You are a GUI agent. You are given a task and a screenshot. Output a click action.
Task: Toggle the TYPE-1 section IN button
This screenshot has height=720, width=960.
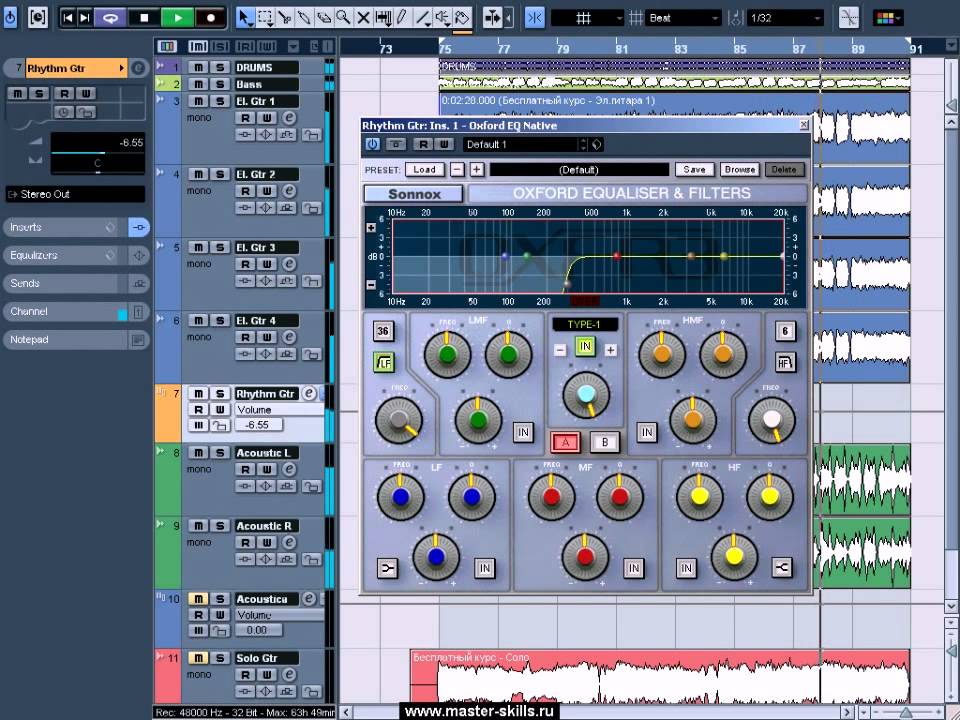tap(585, 347)
